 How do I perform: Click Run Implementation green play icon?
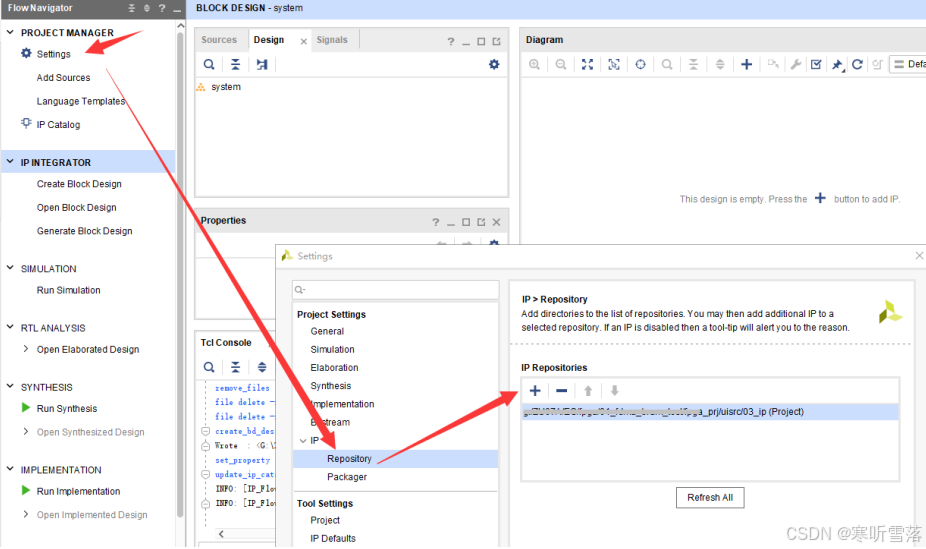coord(25,491)
